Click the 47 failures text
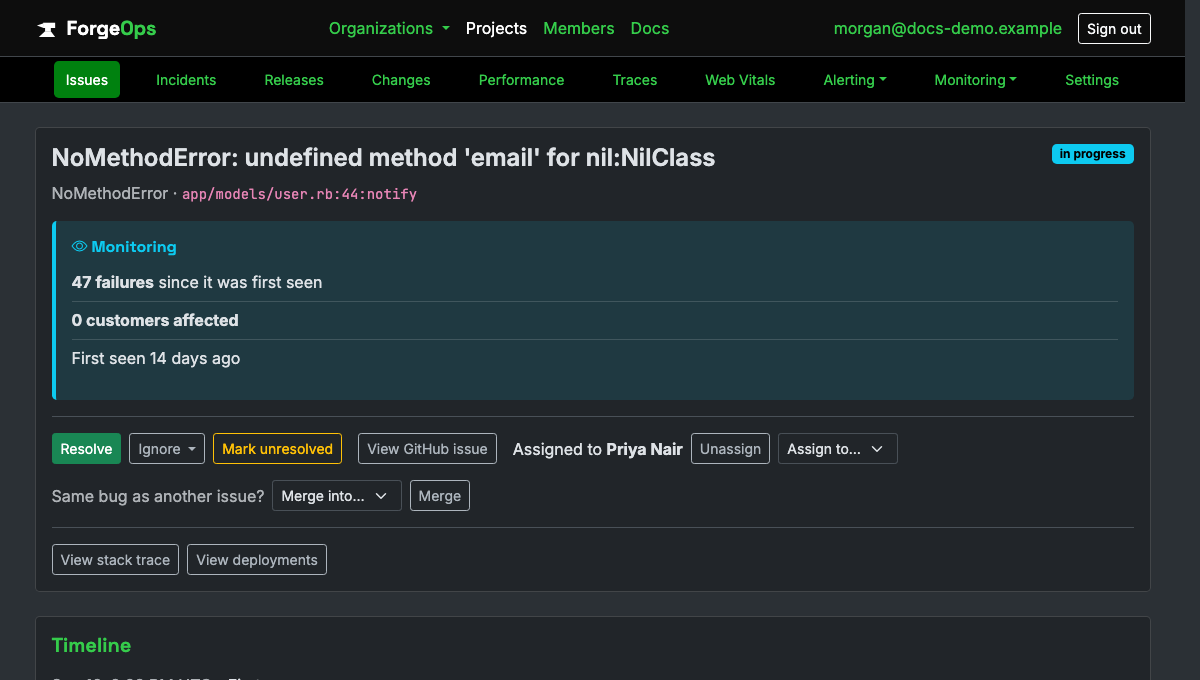Screen dimensions: 1200x680 (113, 283)
